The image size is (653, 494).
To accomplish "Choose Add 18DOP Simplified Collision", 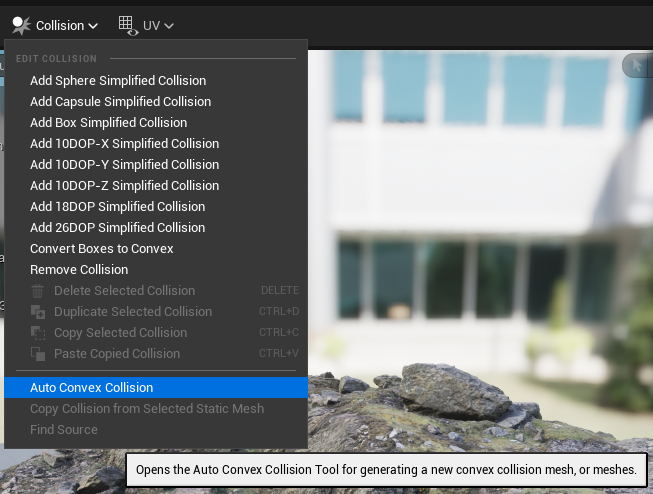I will click(x=156, y=207).
